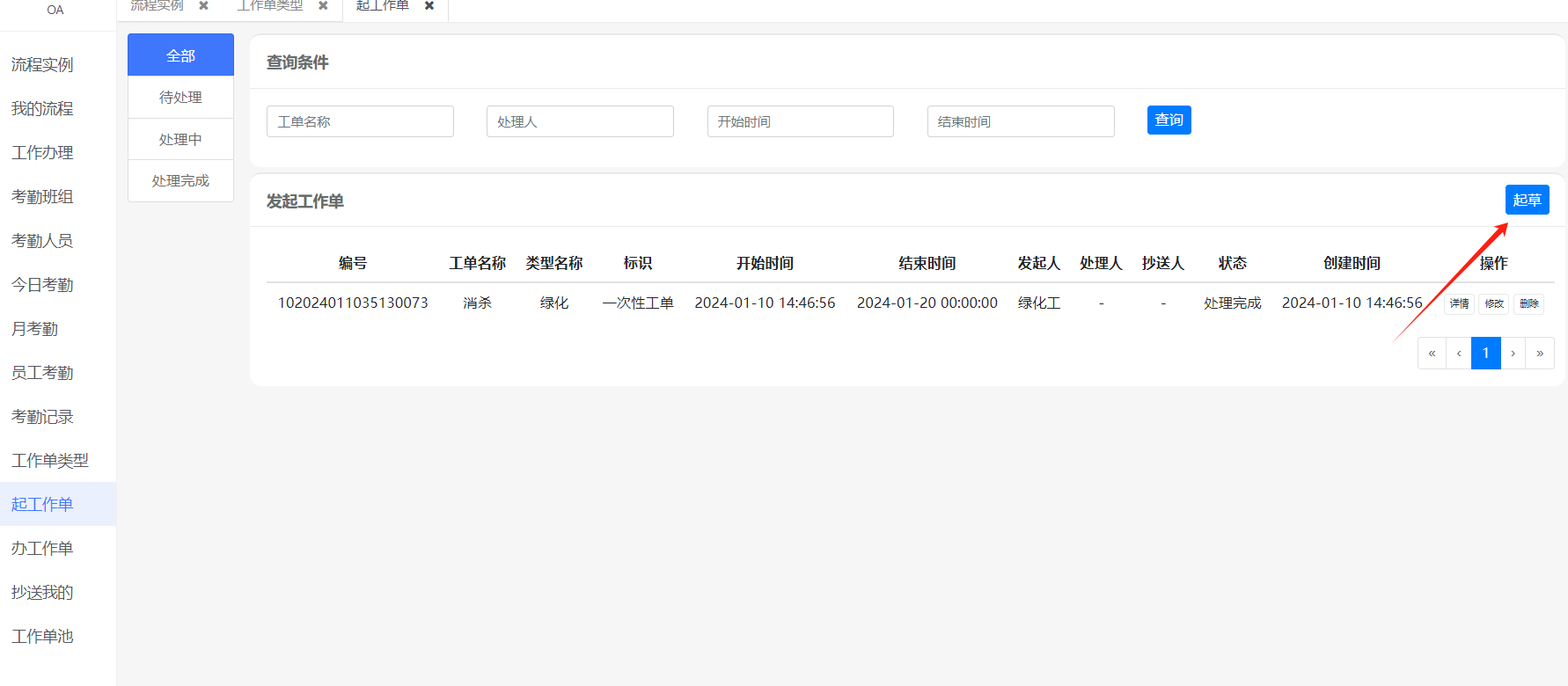The height and width of the screenshot is (686, 1568).
Task: Close the 起工作单 tab
Action: 429,5
